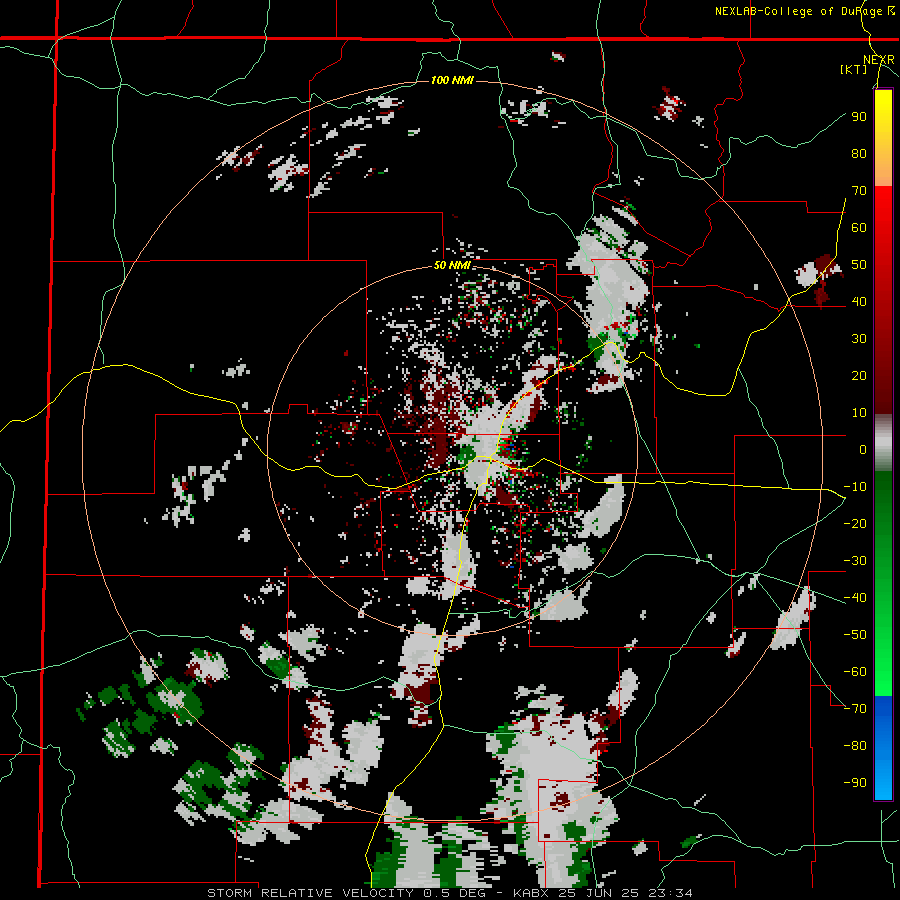
Task: Click the -20 value on the velocity scale
Action: (855, 523)
